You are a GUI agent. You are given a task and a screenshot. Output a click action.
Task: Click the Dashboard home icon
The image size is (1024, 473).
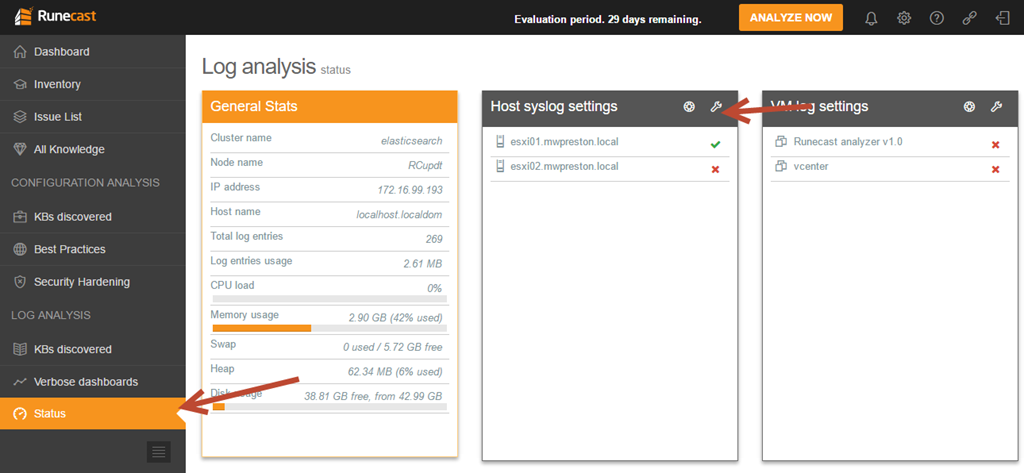click(20, 52)
